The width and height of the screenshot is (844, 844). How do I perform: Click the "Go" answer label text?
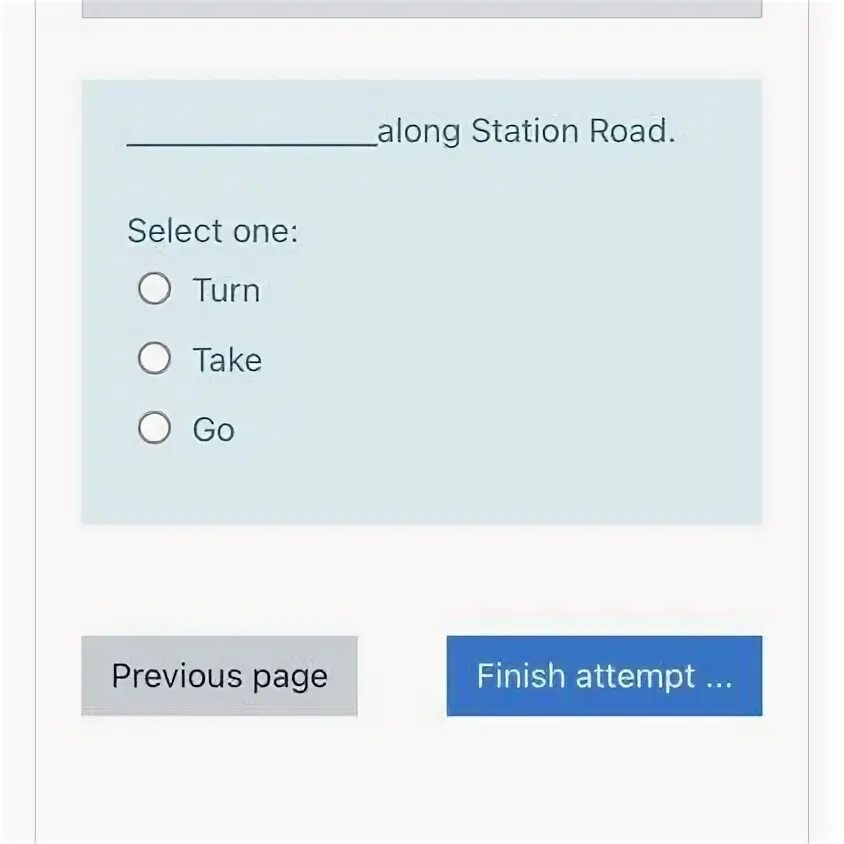(x=214, y=430)
